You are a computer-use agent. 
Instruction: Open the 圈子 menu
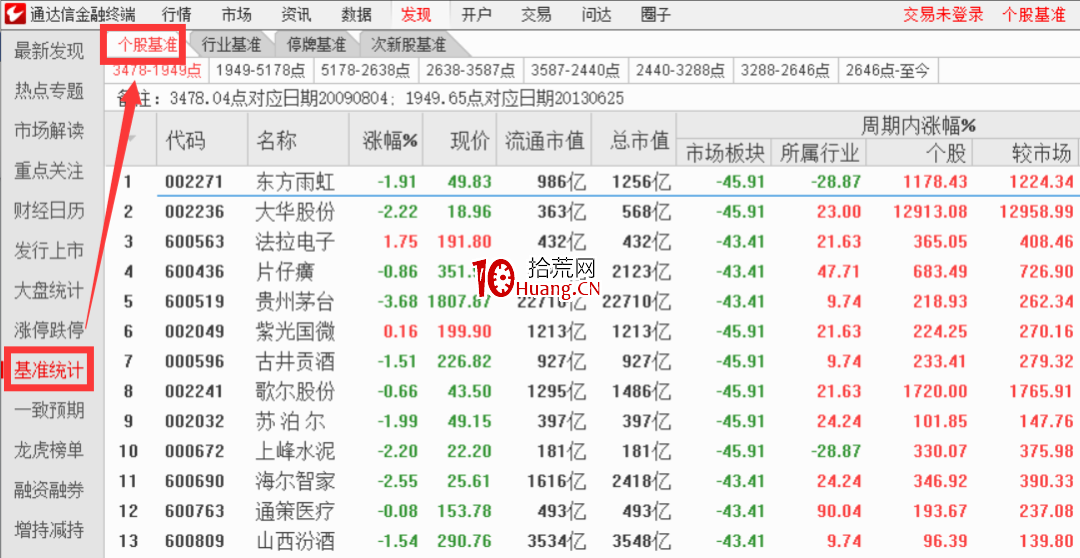pyautogui.click(x=656, y=14)
